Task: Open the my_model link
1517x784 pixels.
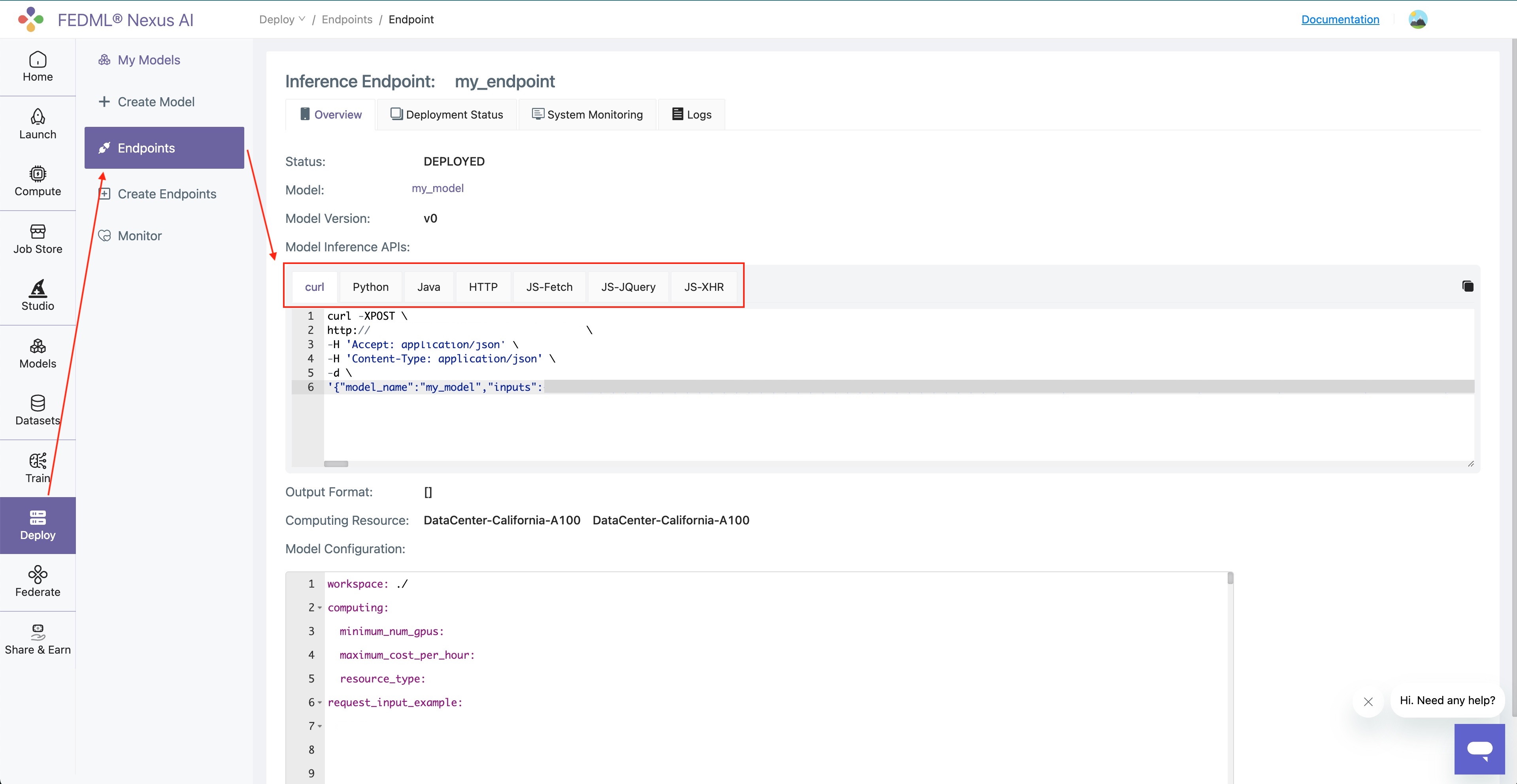Action: point(438,188)
